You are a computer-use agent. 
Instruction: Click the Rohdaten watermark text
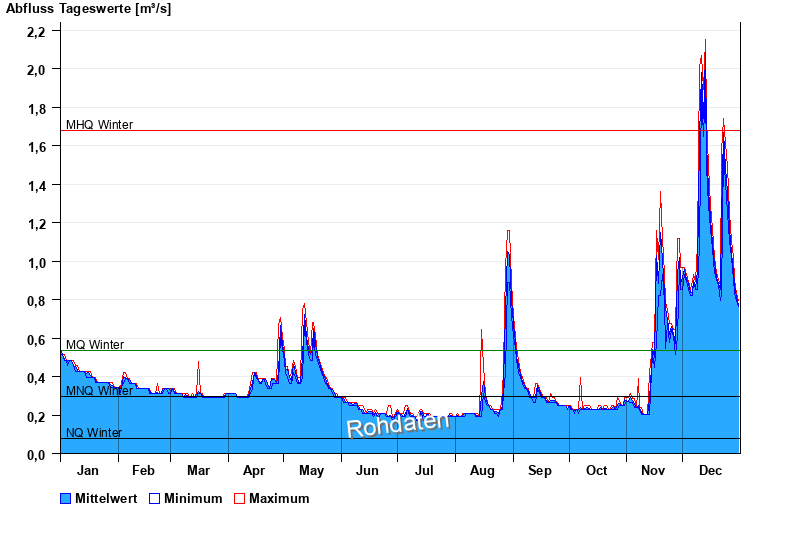398,424
